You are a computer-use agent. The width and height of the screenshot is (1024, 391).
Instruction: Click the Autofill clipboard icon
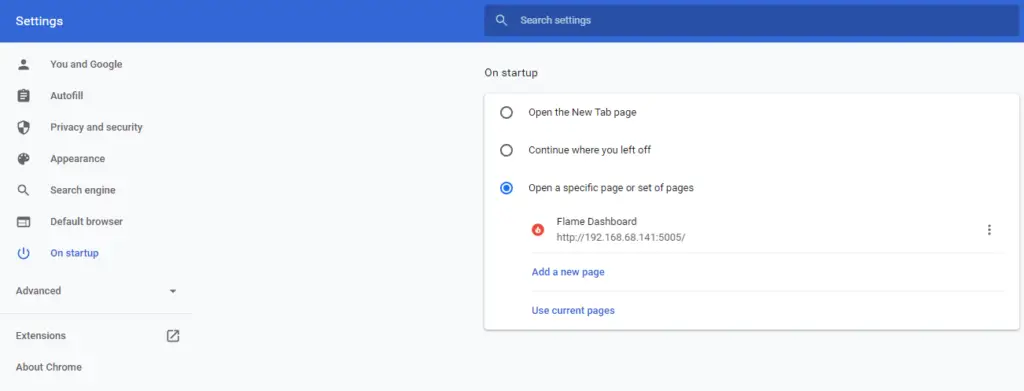tap(24, 96)
